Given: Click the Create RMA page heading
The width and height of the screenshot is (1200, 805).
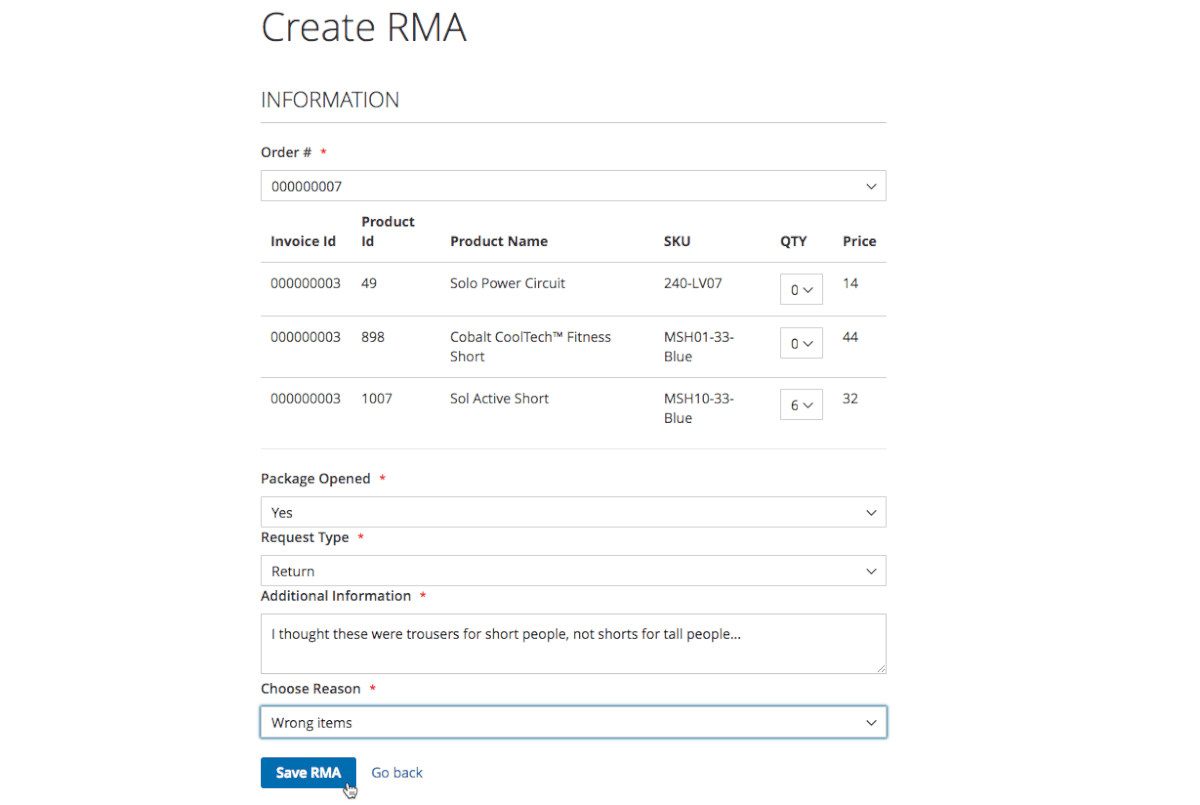Looking at the screenshot, I should tap(364, 28).
